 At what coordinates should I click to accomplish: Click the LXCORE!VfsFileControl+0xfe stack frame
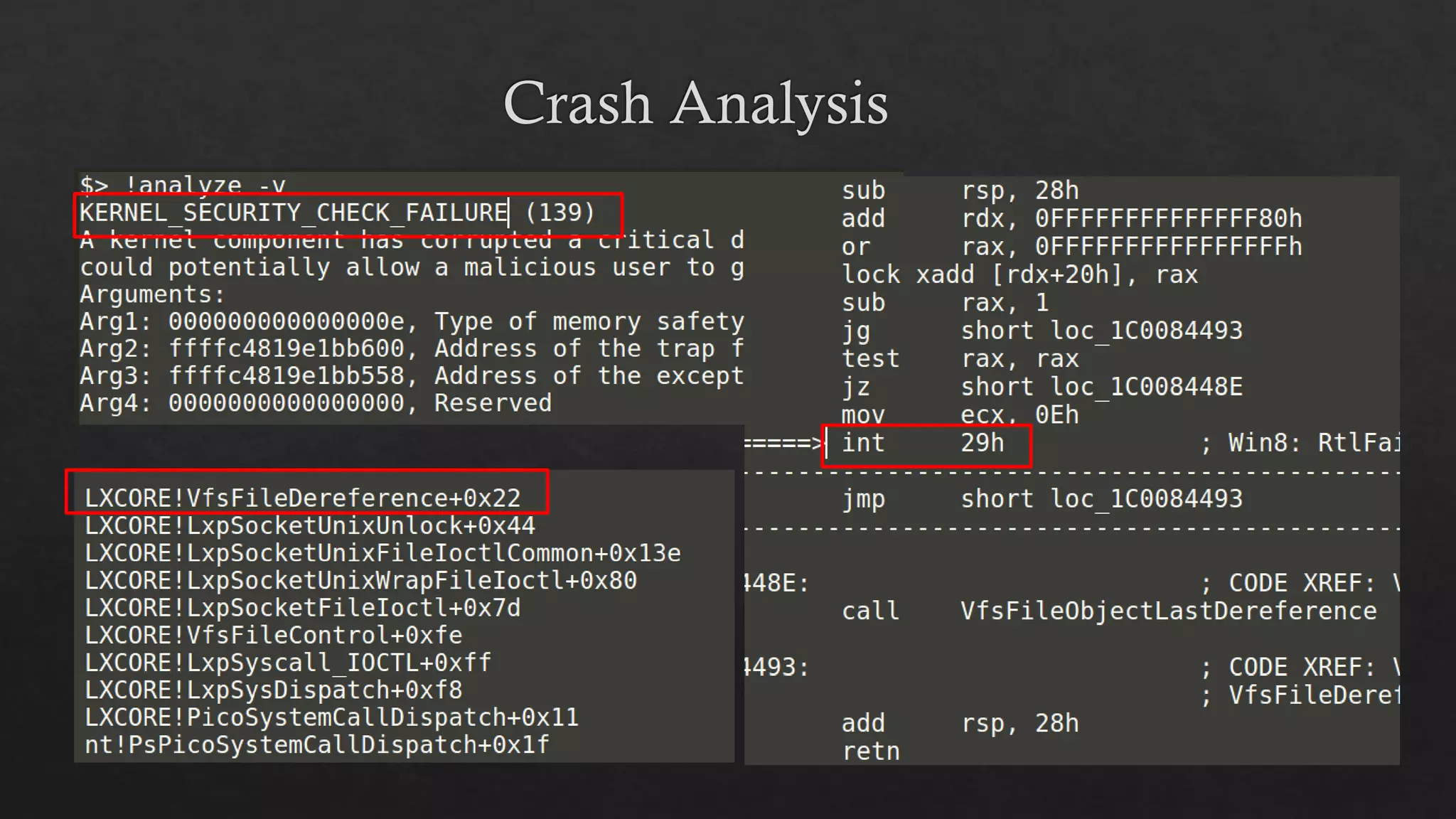tap(273, 635)
